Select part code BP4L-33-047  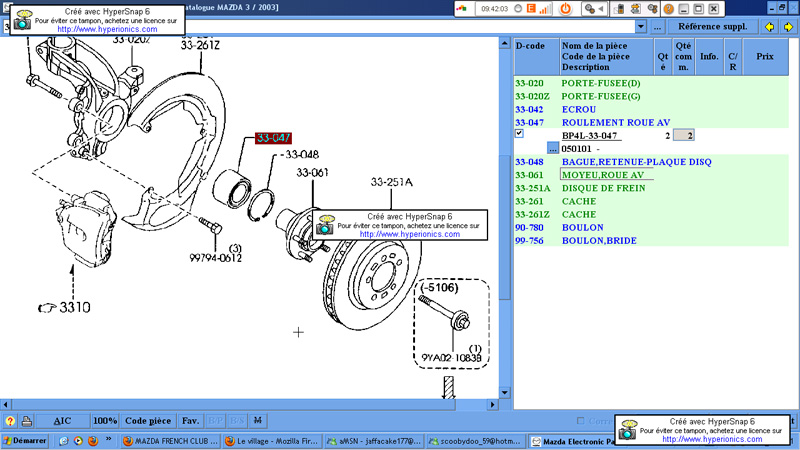tap(589, 136)
